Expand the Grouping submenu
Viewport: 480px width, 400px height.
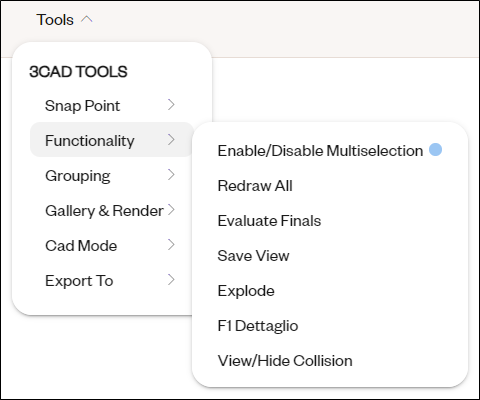pyautogui.click(x=112, y=176)
